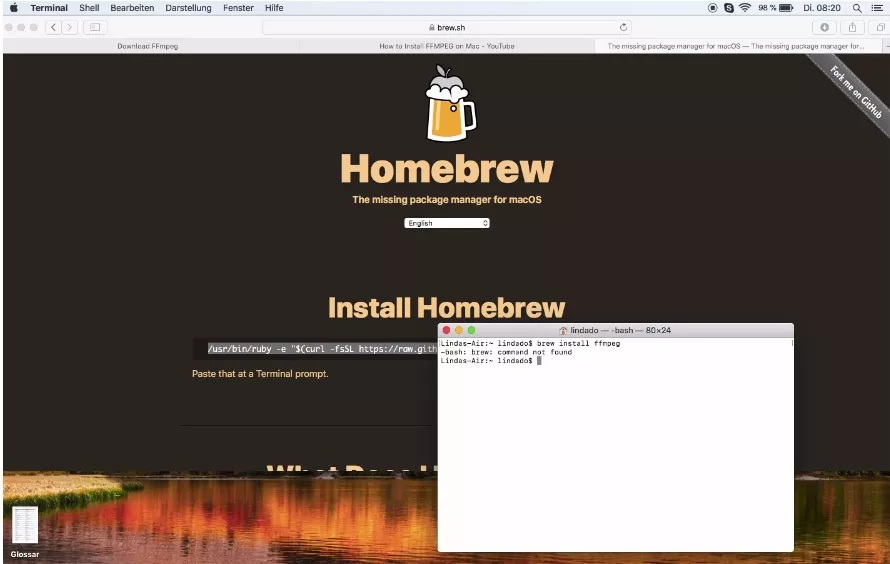
Task: Open the Notification Center icon
Action: pyautogui.click(x=877, y=8)
